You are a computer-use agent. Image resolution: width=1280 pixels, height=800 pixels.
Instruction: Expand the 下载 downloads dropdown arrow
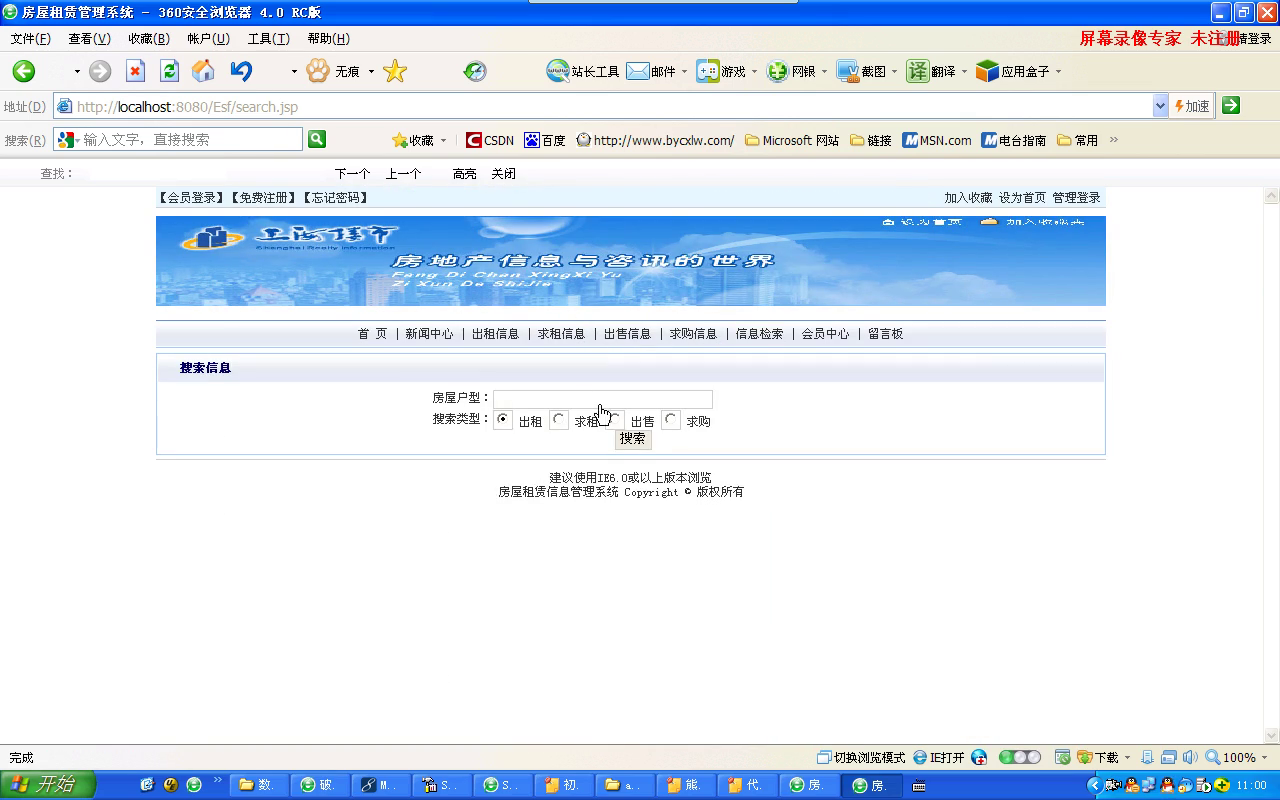point(1128,758)
